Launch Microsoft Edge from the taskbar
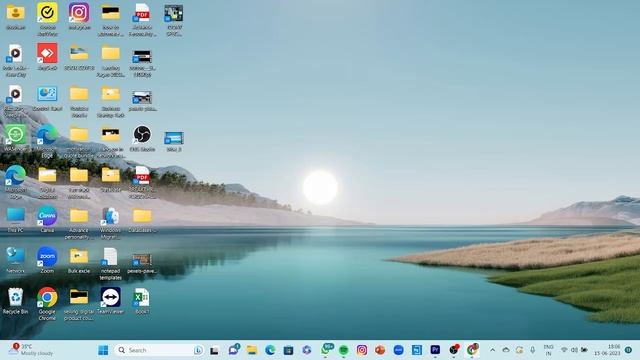 point(270,350)
